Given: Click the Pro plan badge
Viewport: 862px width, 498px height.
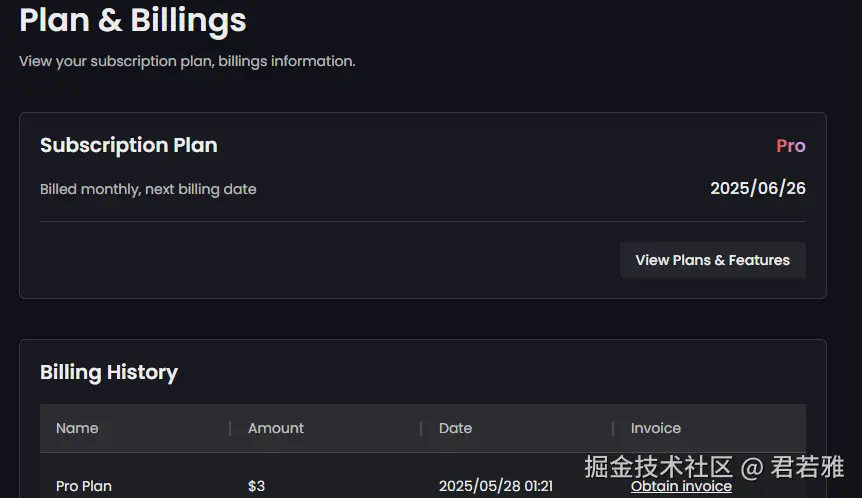Looking at the screenshot, I should click(790, 146).
